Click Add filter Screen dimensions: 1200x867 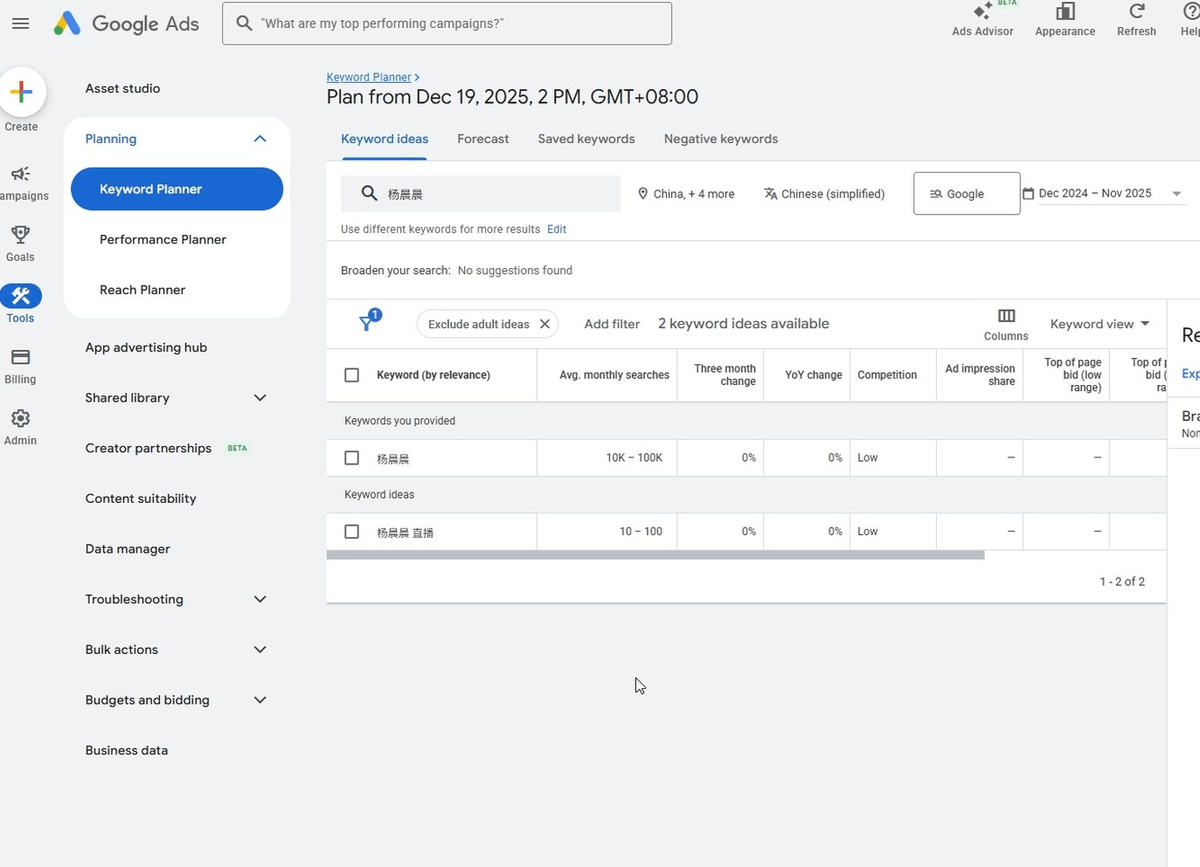click(x=612, y=324)
